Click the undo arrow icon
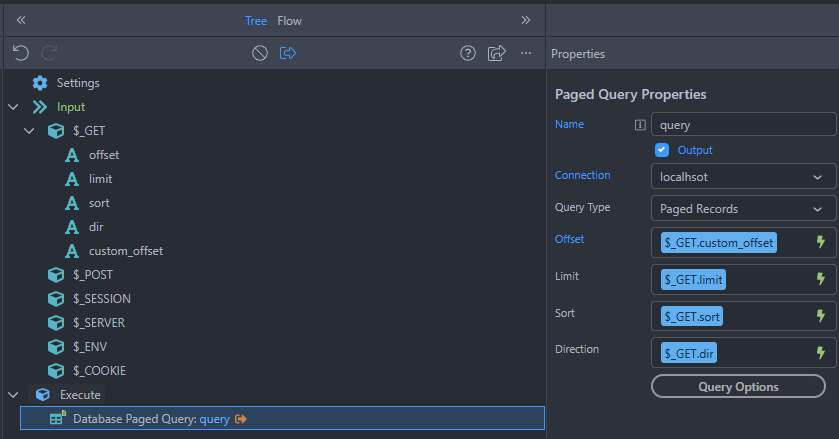The height and width of the screenshot is (439, 839). (21, 54)
